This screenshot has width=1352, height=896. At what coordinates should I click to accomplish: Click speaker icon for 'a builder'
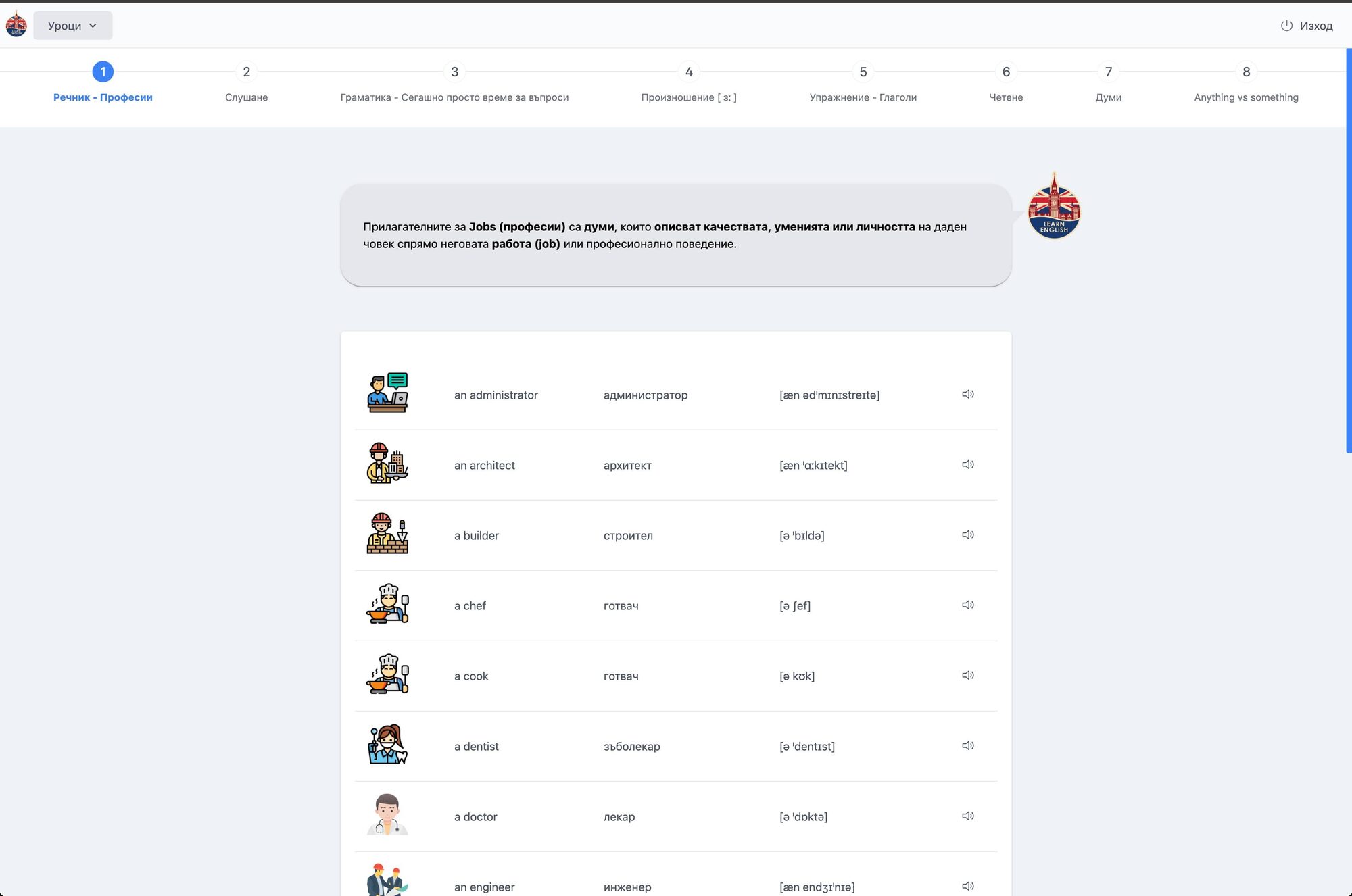point(967,534)
